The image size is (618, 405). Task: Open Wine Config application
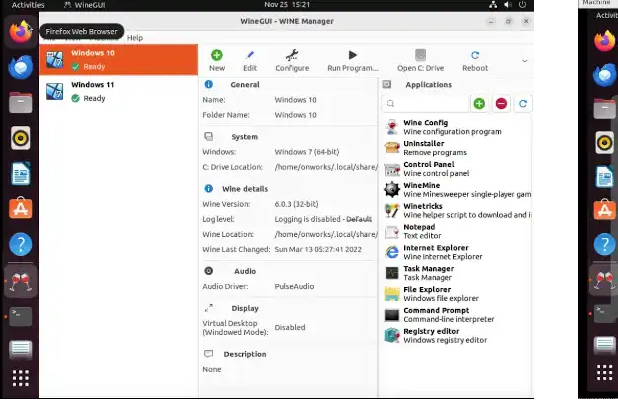click(456, 127)
